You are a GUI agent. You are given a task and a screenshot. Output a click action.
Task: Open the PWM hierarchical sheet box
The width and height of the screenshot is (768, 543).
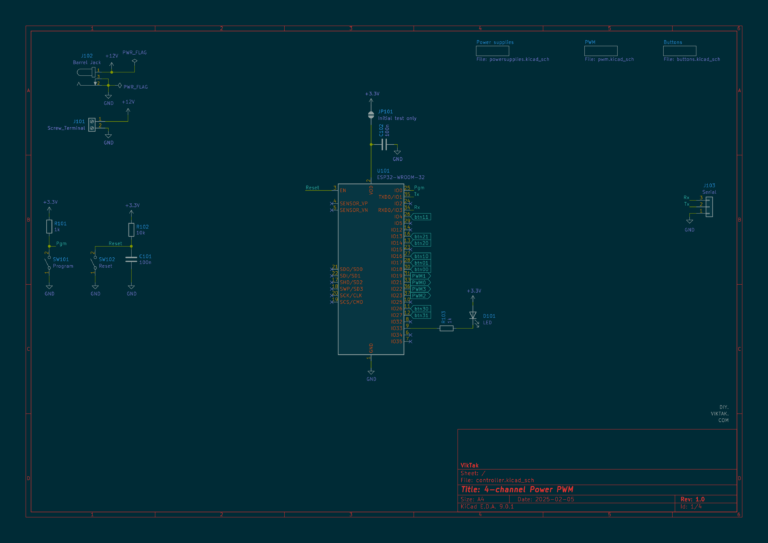point(601,51)
